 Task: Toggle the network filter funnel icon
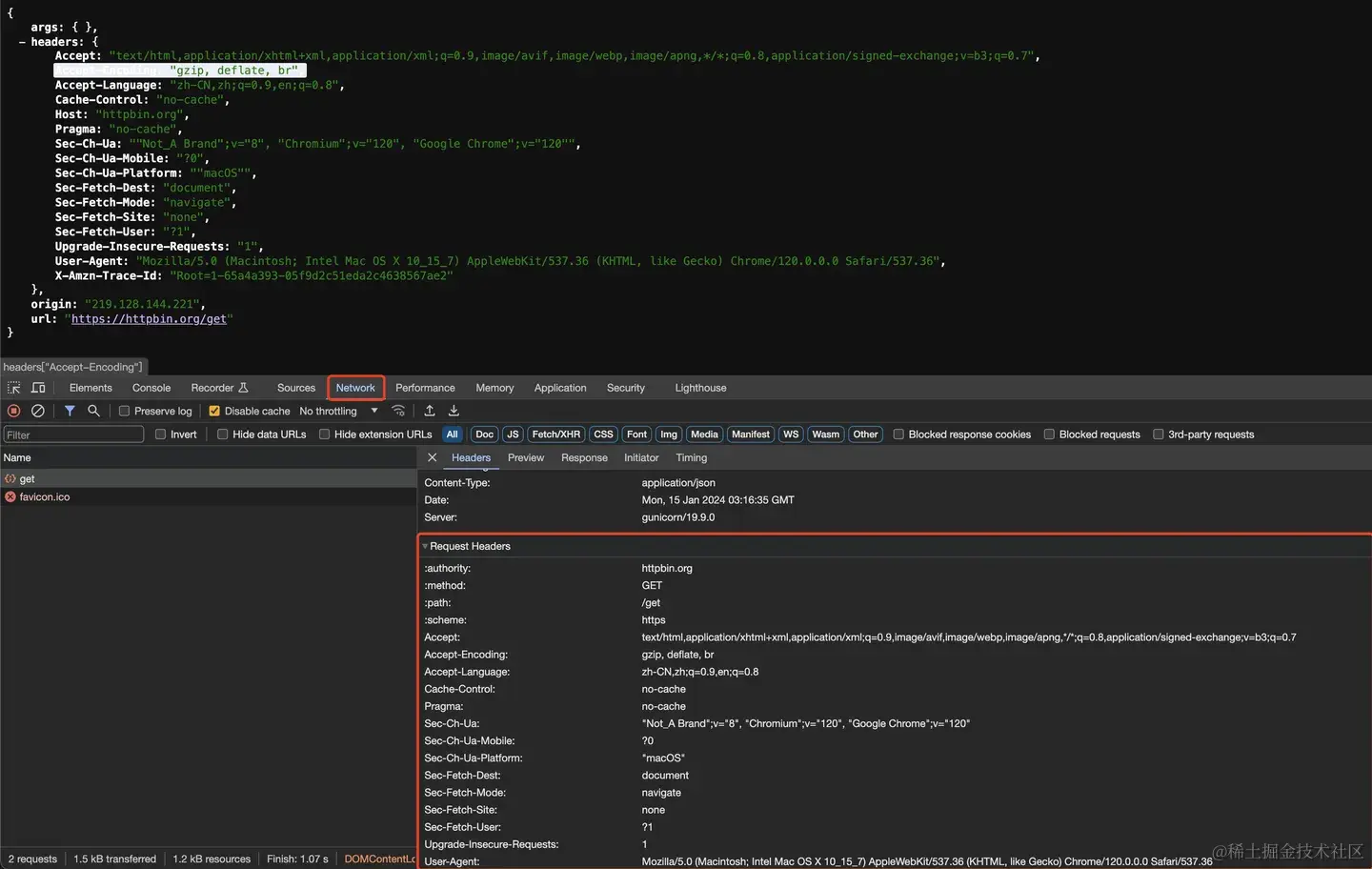pyautogui.click(x=70, y=411)
